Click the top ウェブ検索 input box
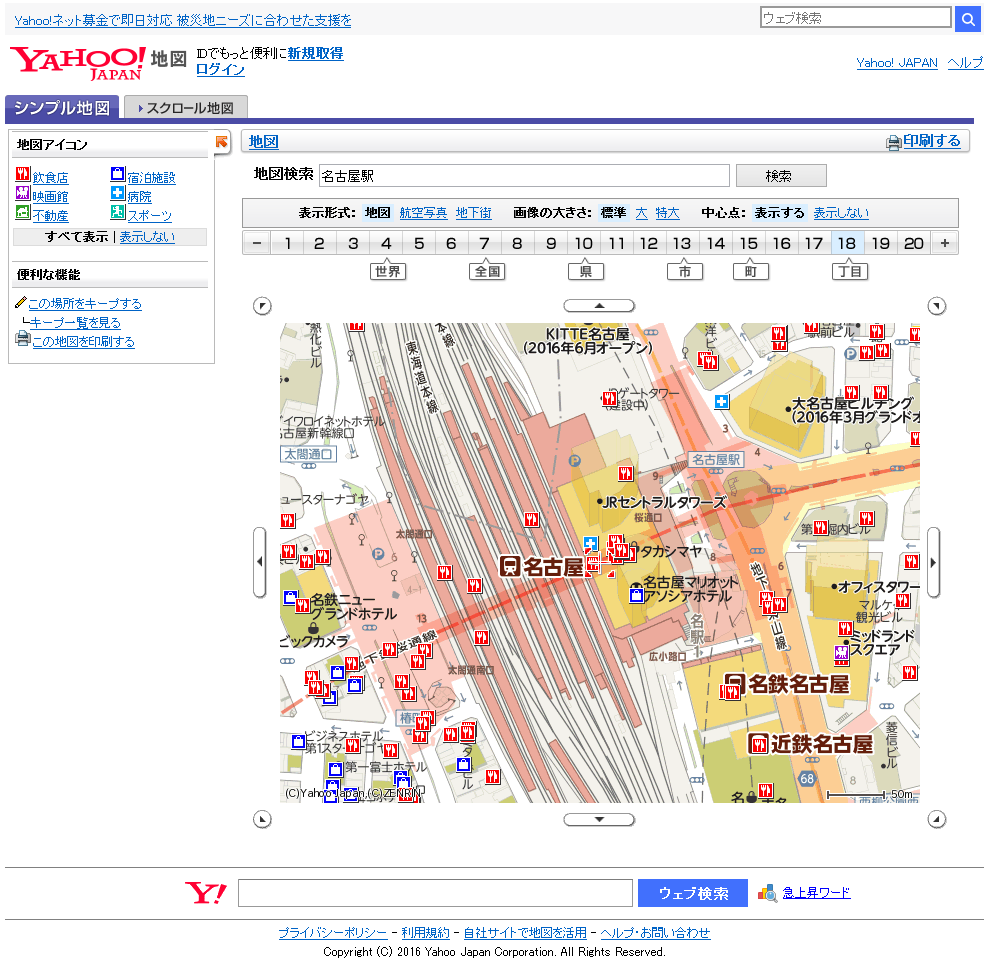The image size is (989, 964). [855, 18]
